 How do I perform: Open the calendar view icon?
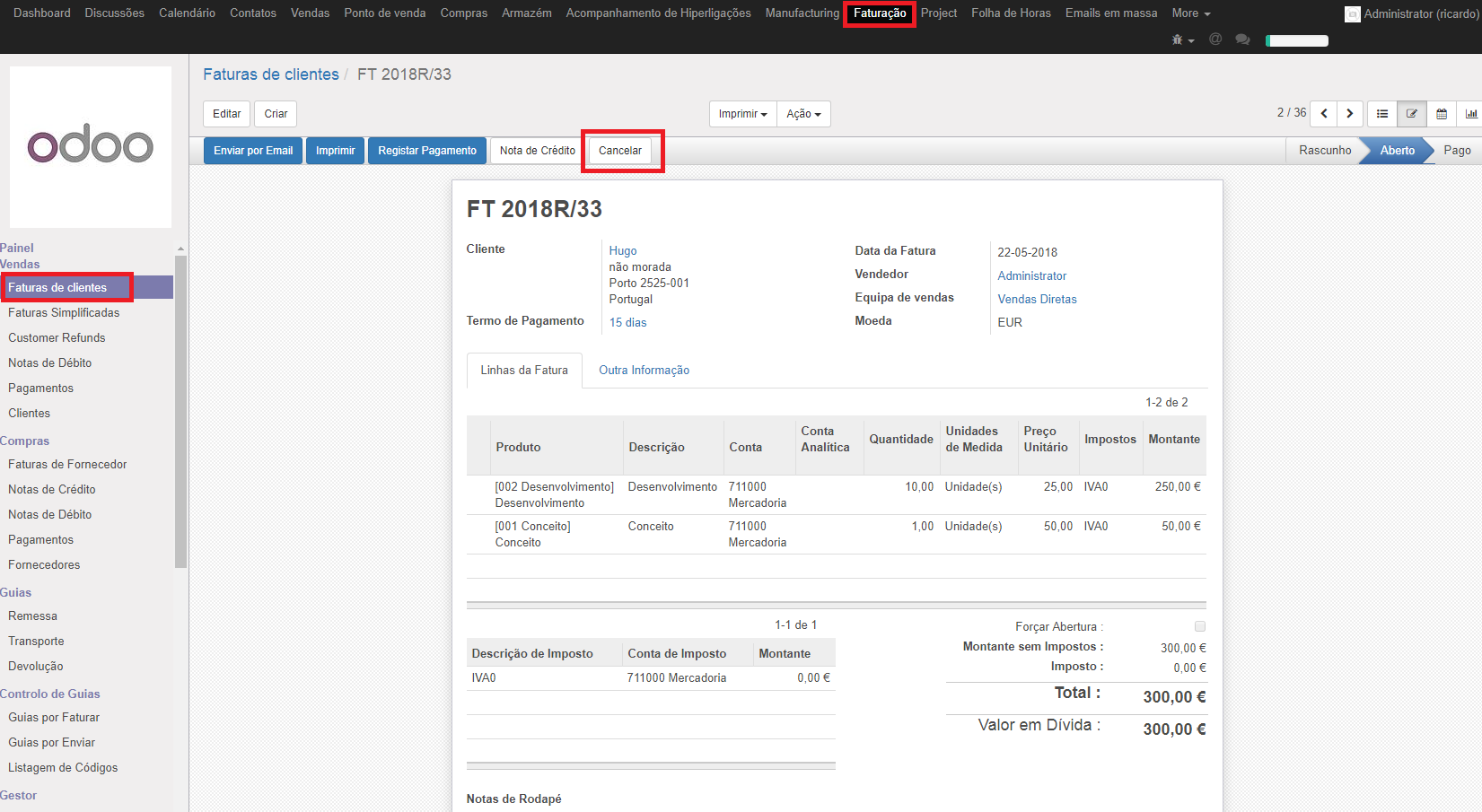(x=1442, y=114)
